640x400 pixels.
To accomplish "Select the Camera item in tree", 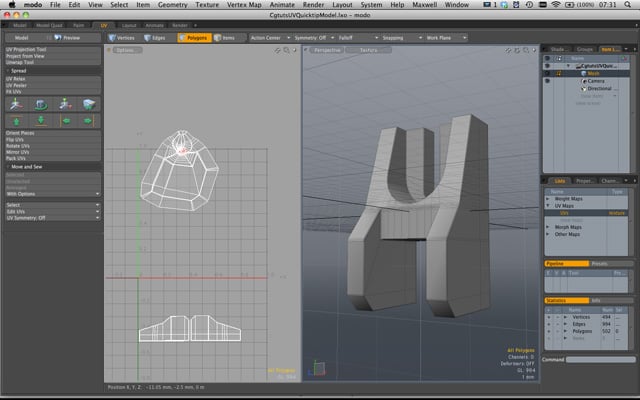I will click(x=598, y=80).
